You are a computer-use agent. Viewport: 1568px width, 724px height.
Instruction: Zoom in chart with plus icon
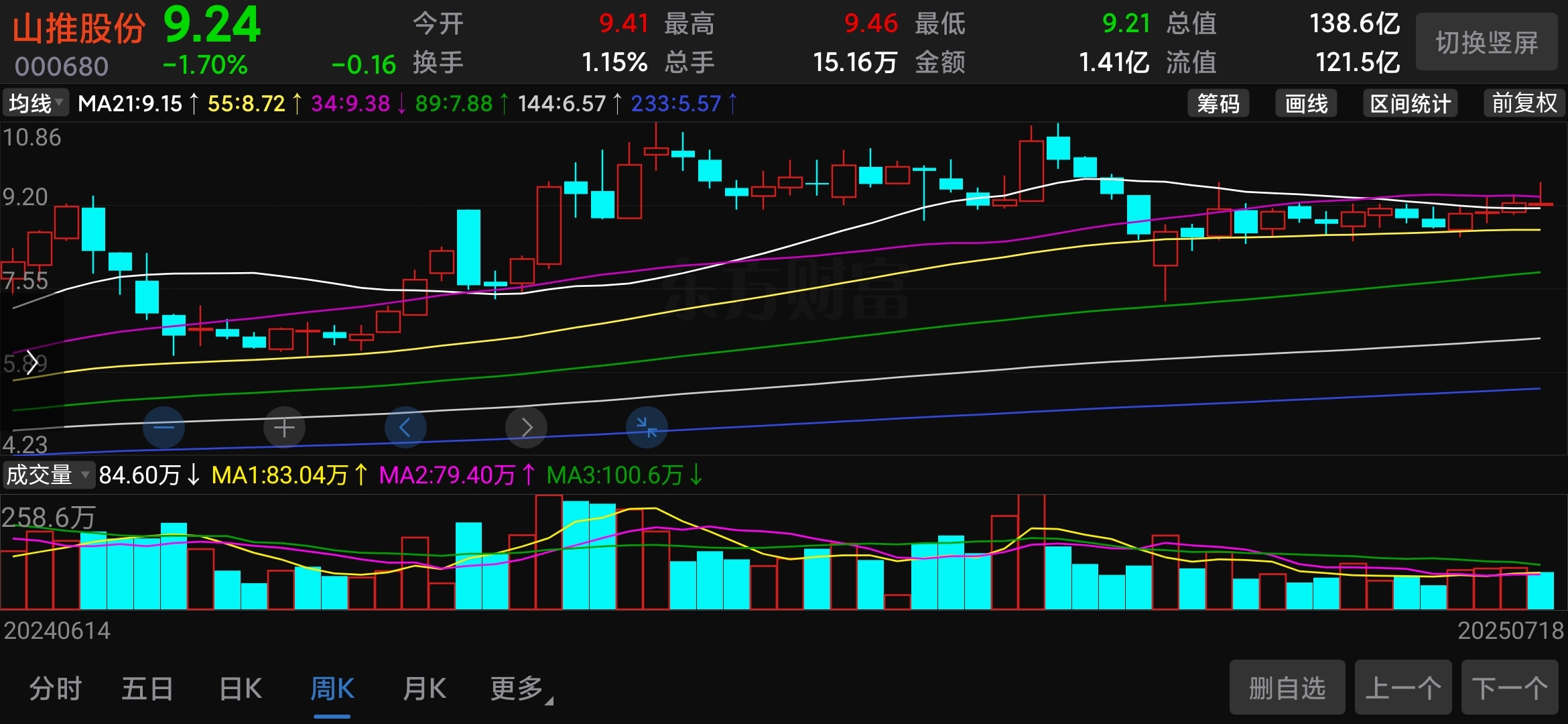point(284,427)
